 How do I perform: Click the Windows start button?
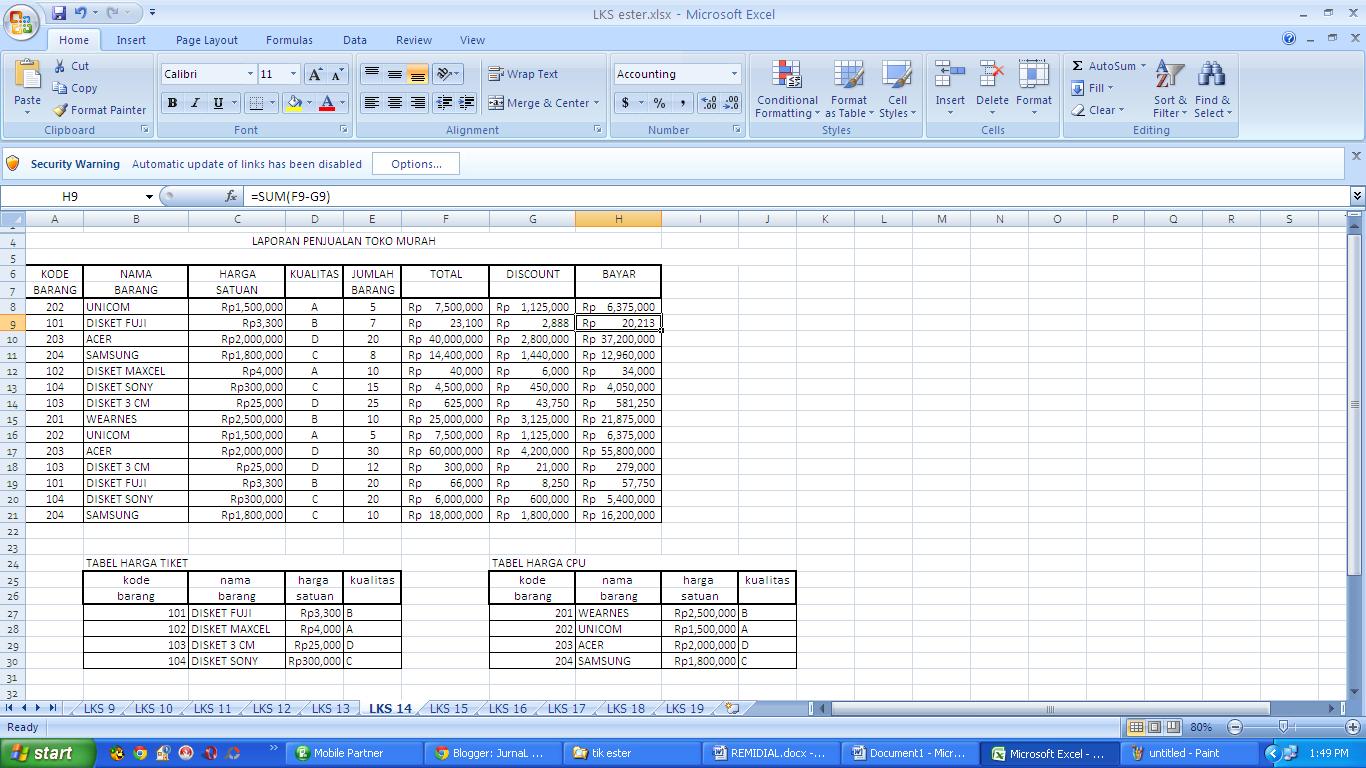[x=47, y=753]
